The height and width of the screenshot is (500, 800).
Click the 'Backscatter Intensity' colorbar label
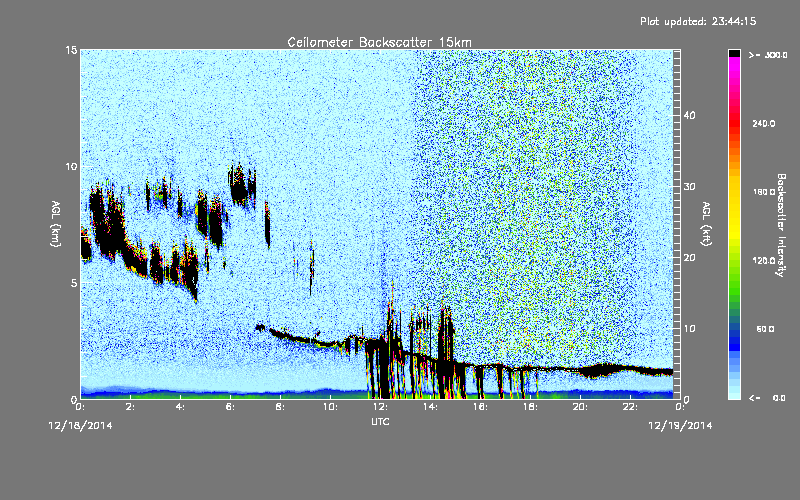pos(781,225)
